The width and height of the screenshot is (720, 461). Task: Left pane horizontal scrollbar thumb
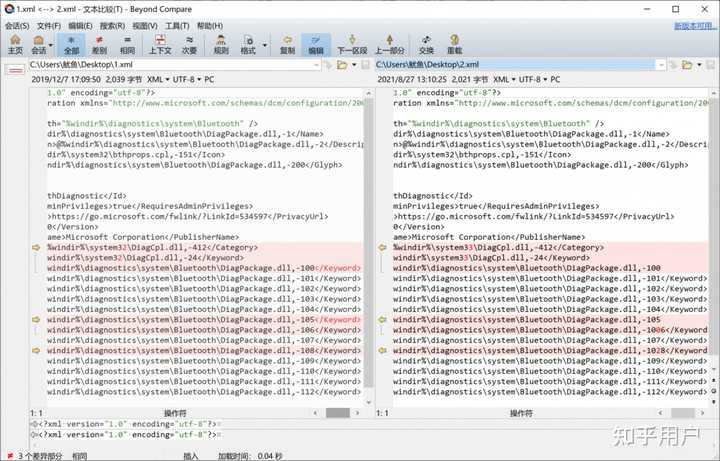coord(338,413)
